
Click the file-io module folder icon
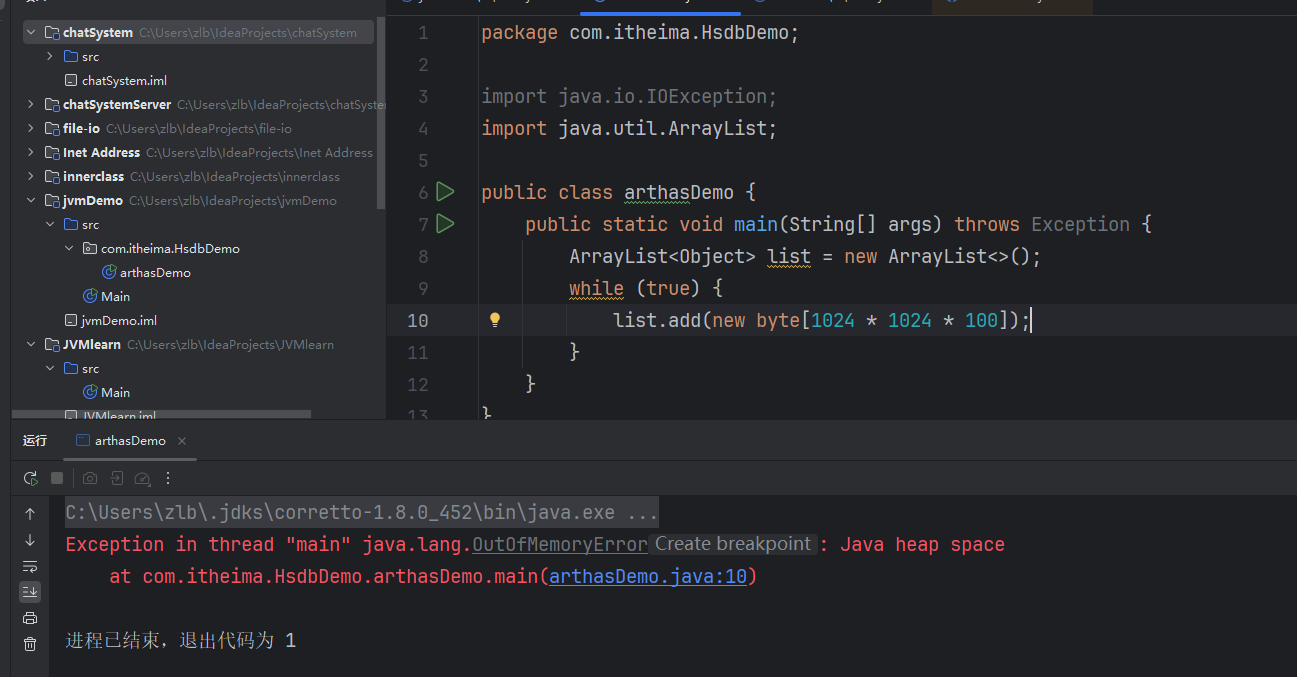coord(51,129)
